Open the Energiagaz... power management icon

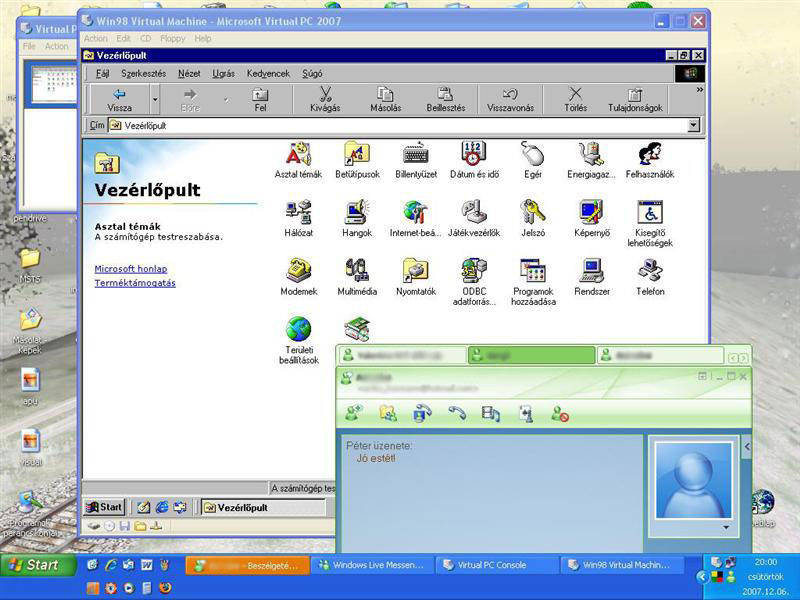pos(592,160)
